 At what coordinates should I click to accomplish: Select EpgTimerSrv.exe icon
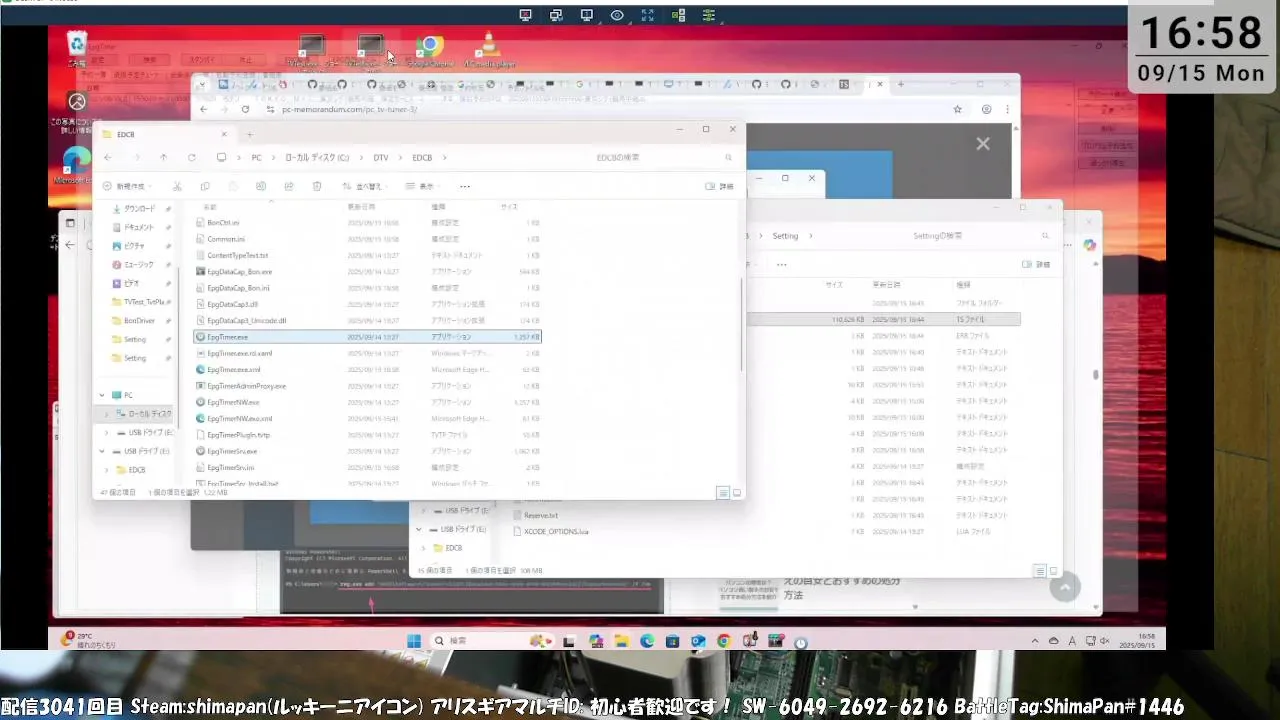point(200,451)
